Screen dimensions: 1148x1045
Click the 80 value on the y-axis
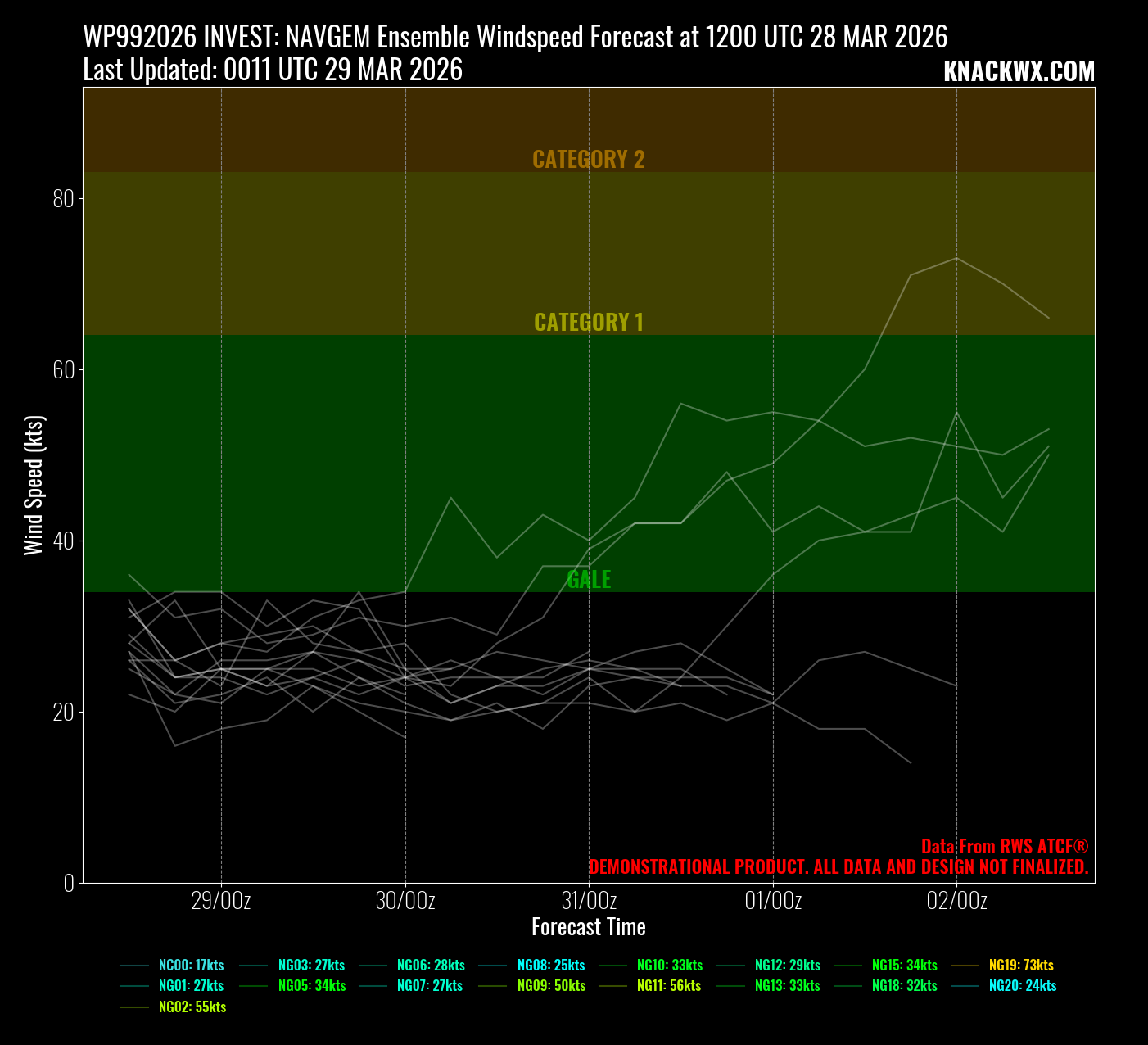63,199
